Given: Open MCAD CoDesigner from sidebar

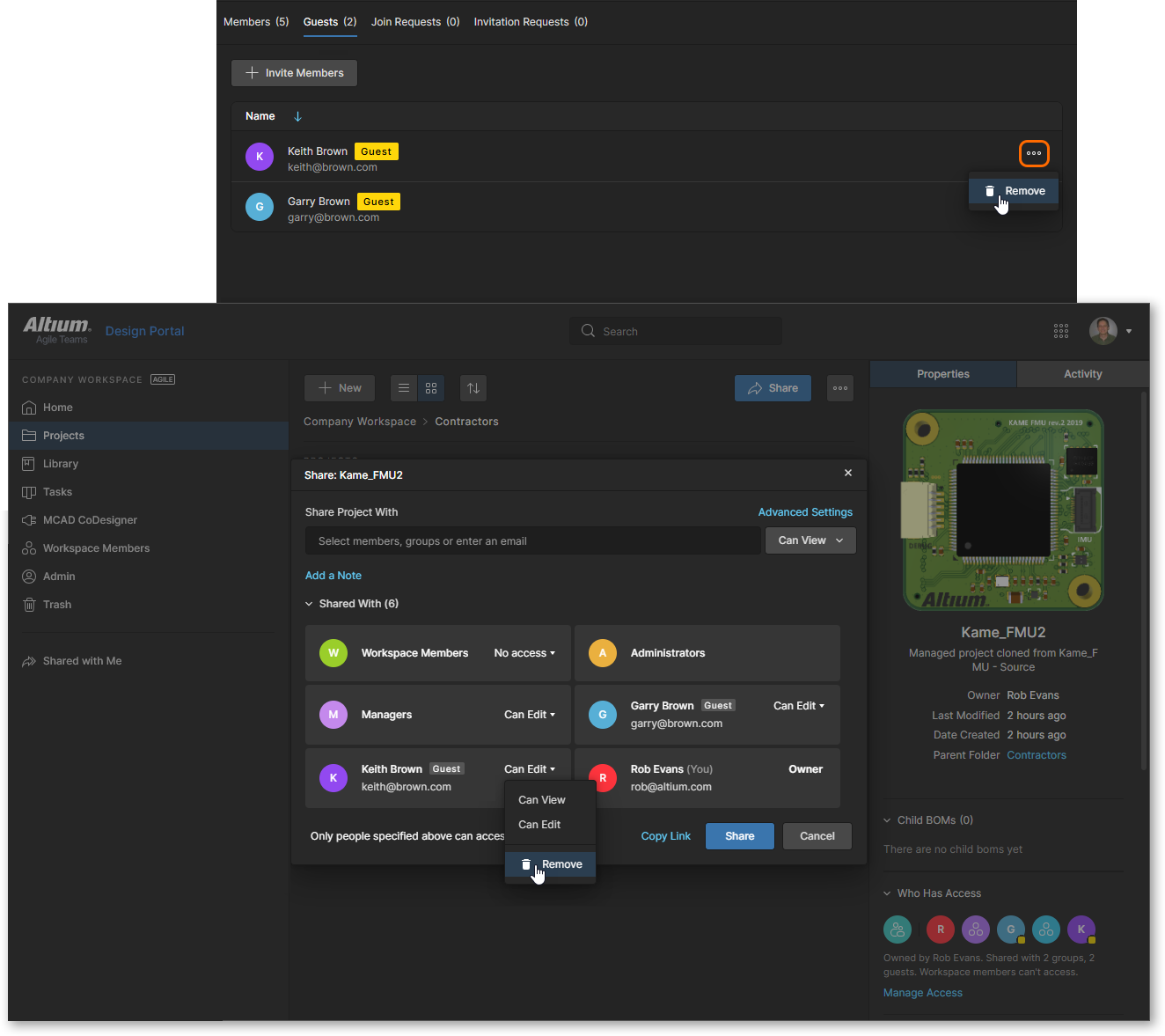Looking at the screenshot, I should 90,520.
